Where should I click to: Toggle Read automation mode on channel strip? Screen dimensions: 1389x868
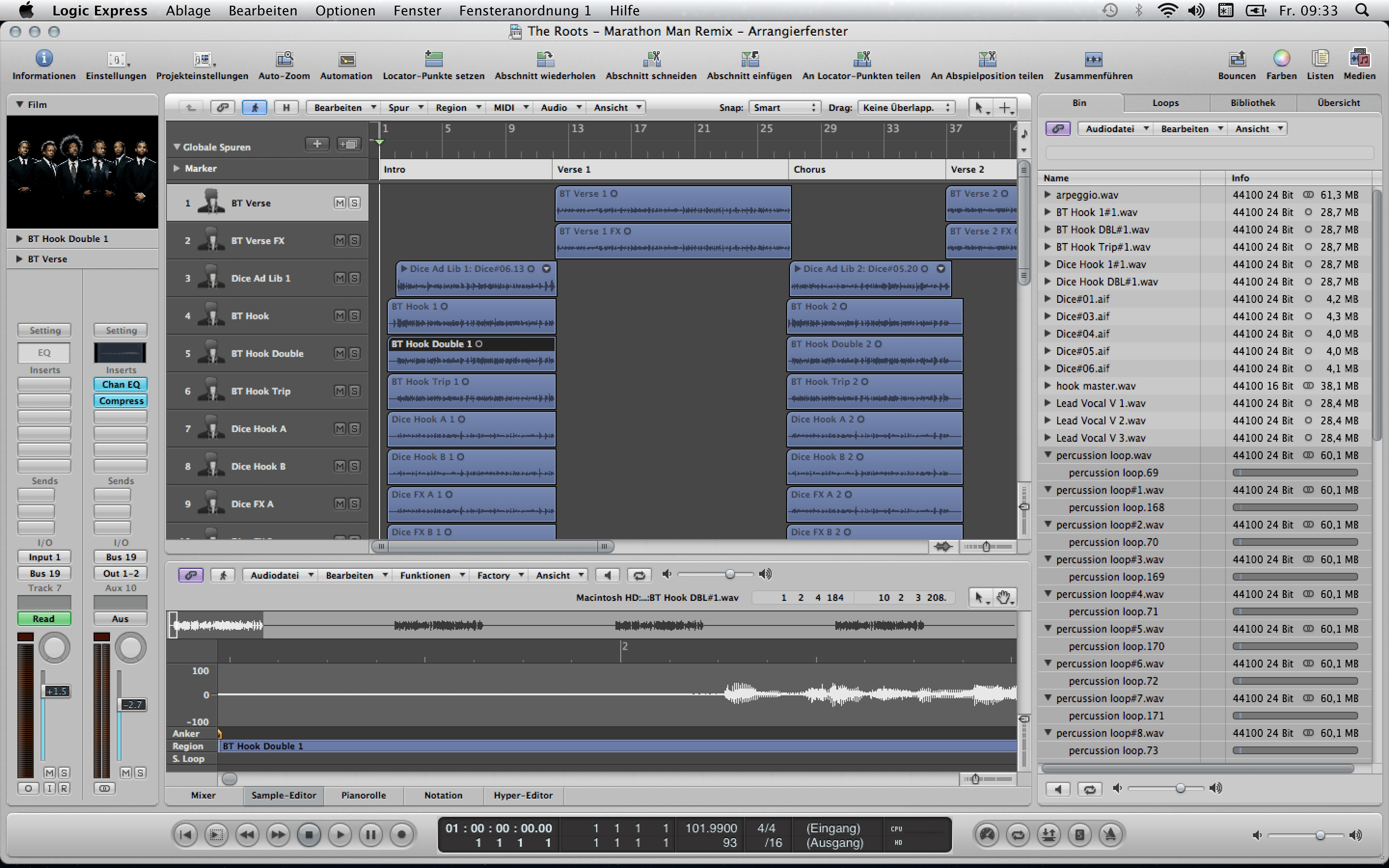click(43, 619)
